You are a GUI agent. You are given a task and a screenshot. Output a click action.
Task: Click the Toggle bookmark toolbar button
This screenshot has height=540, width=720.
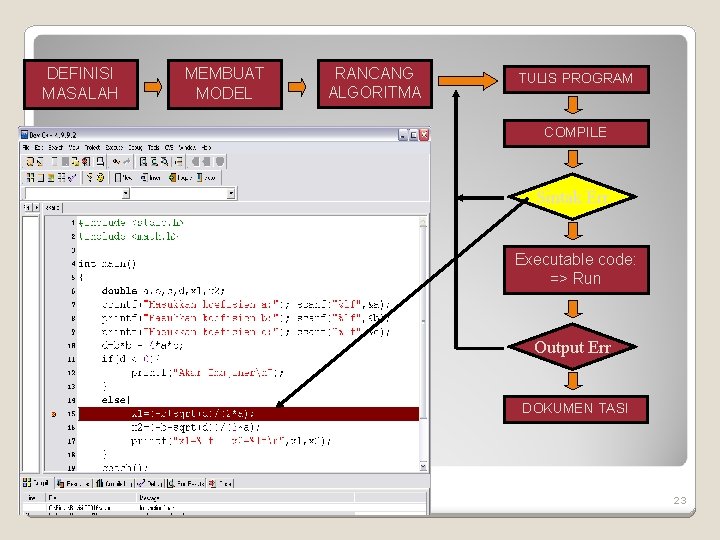point(180,177)
